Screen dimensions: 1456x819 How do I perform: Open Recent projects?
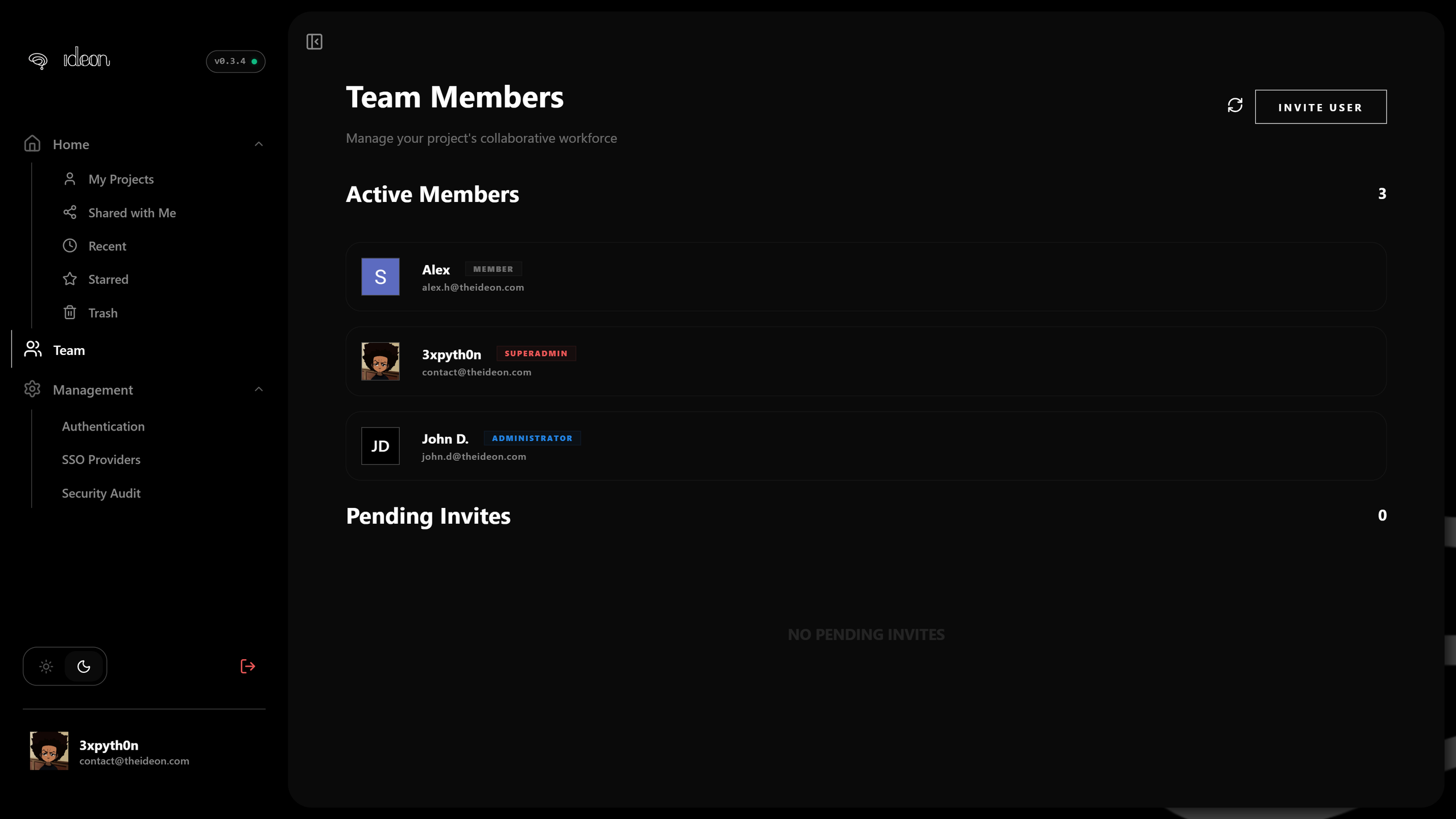(x=107, y=246)
